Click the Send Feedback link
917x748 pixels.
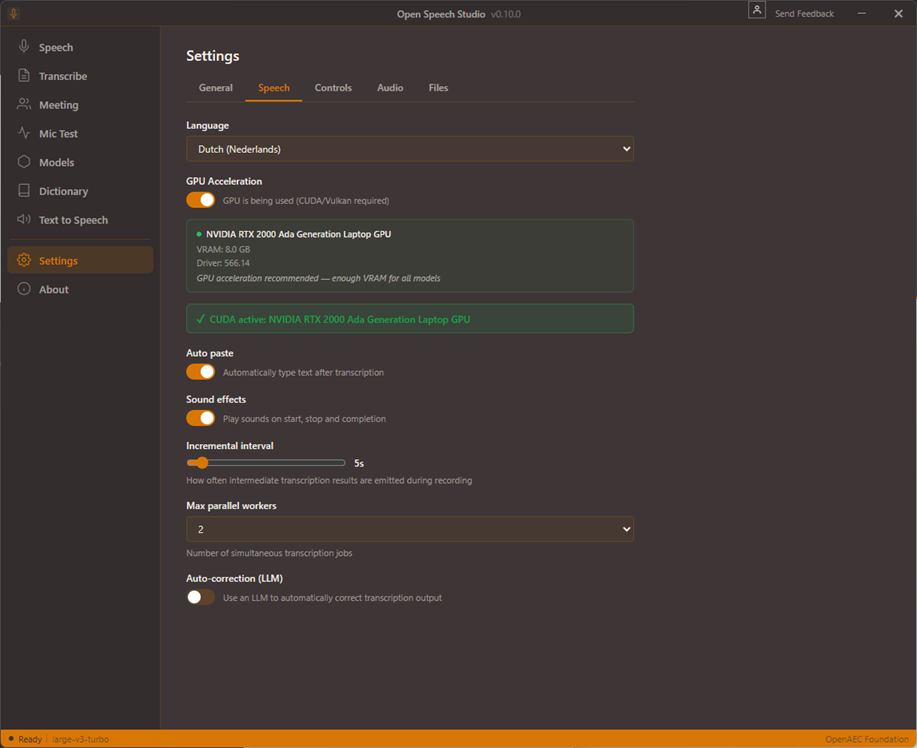(804, 13)
